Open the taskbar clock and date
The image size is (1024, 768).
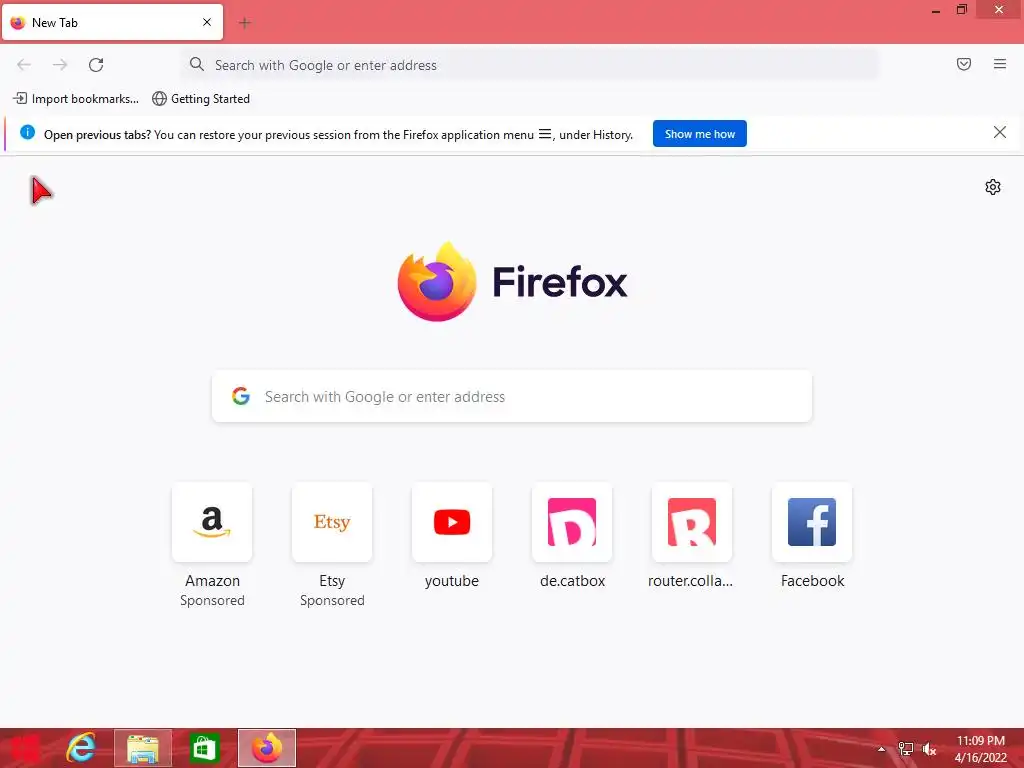coord(980,749)
